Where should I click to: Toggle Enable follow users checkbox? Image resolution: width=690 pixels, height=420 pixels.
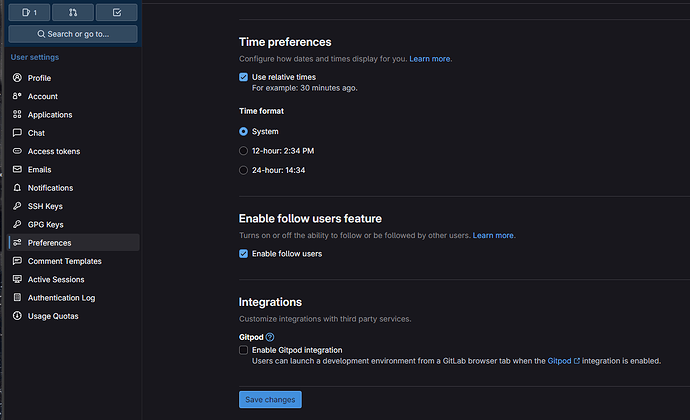point(243,254)
